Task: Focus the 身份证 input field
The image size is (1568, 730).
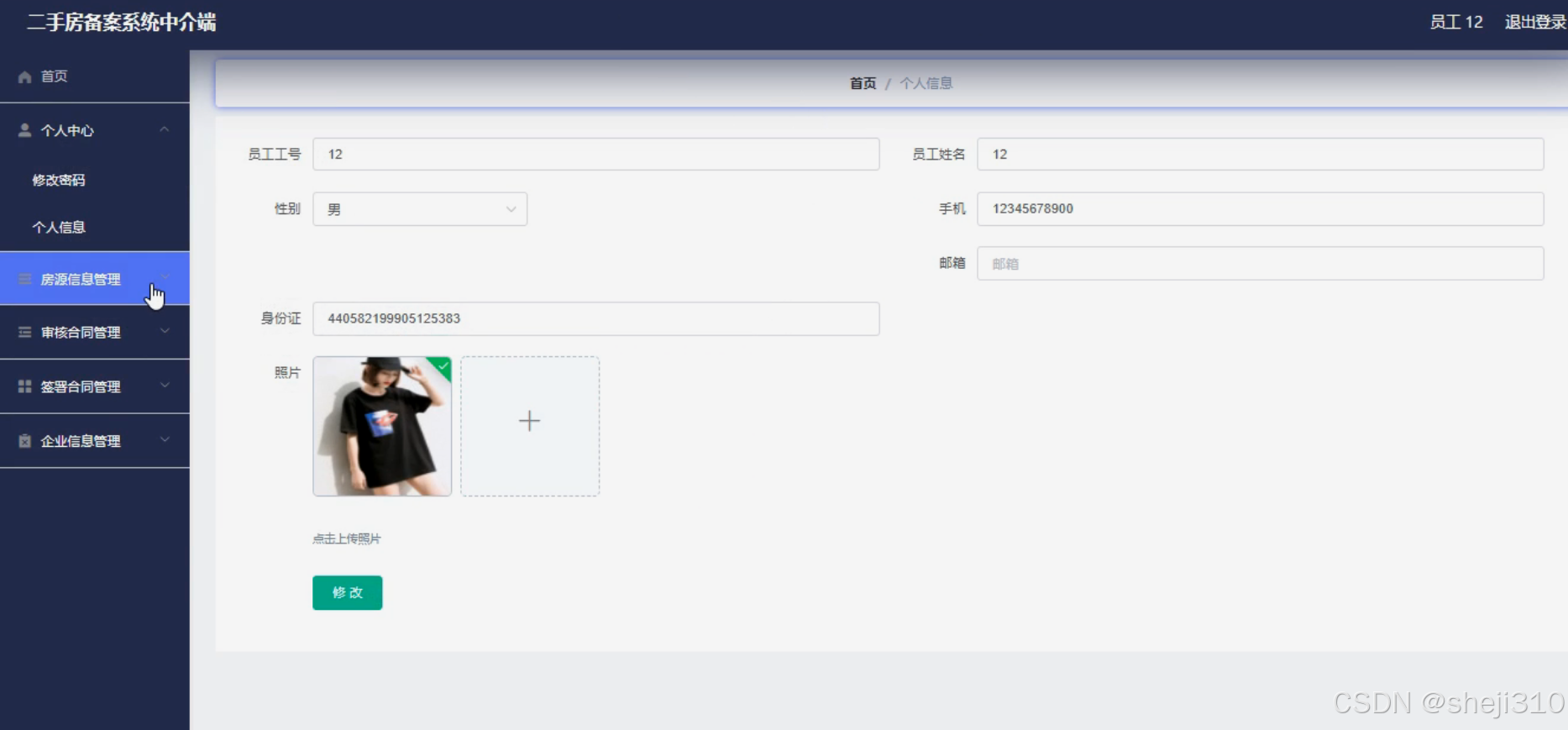Action: [596, 319]
